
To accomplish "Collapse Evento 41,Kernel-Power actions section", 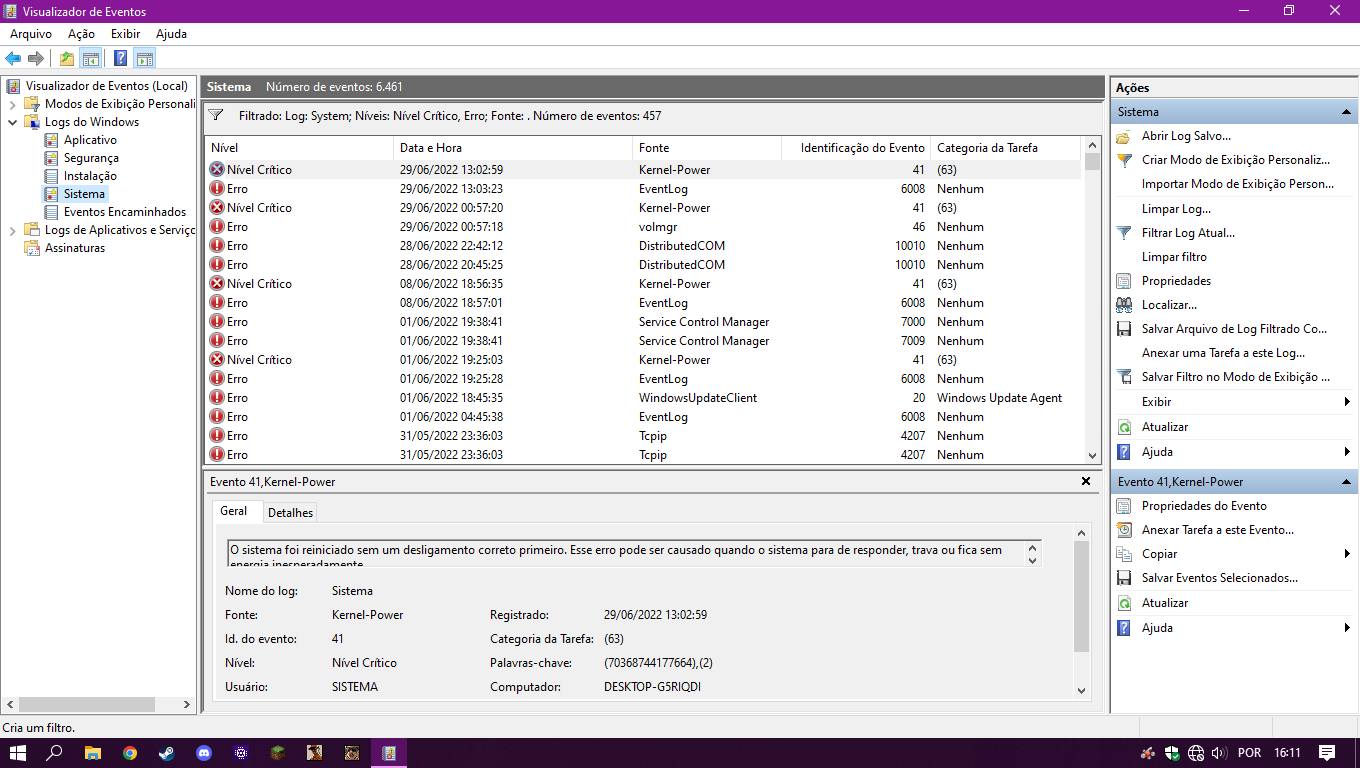I will coord(1346,482).
